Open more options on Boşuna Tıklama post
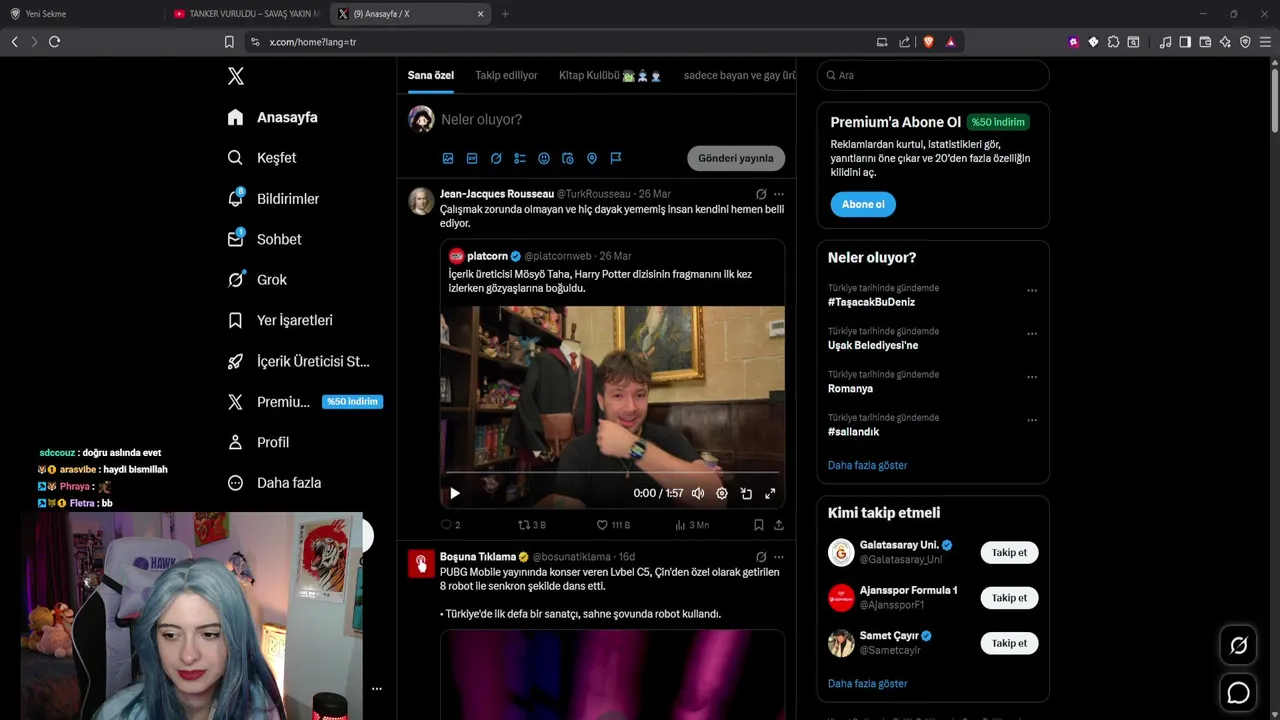Viewport: 1280px width, 720px height. click(779, 557)
